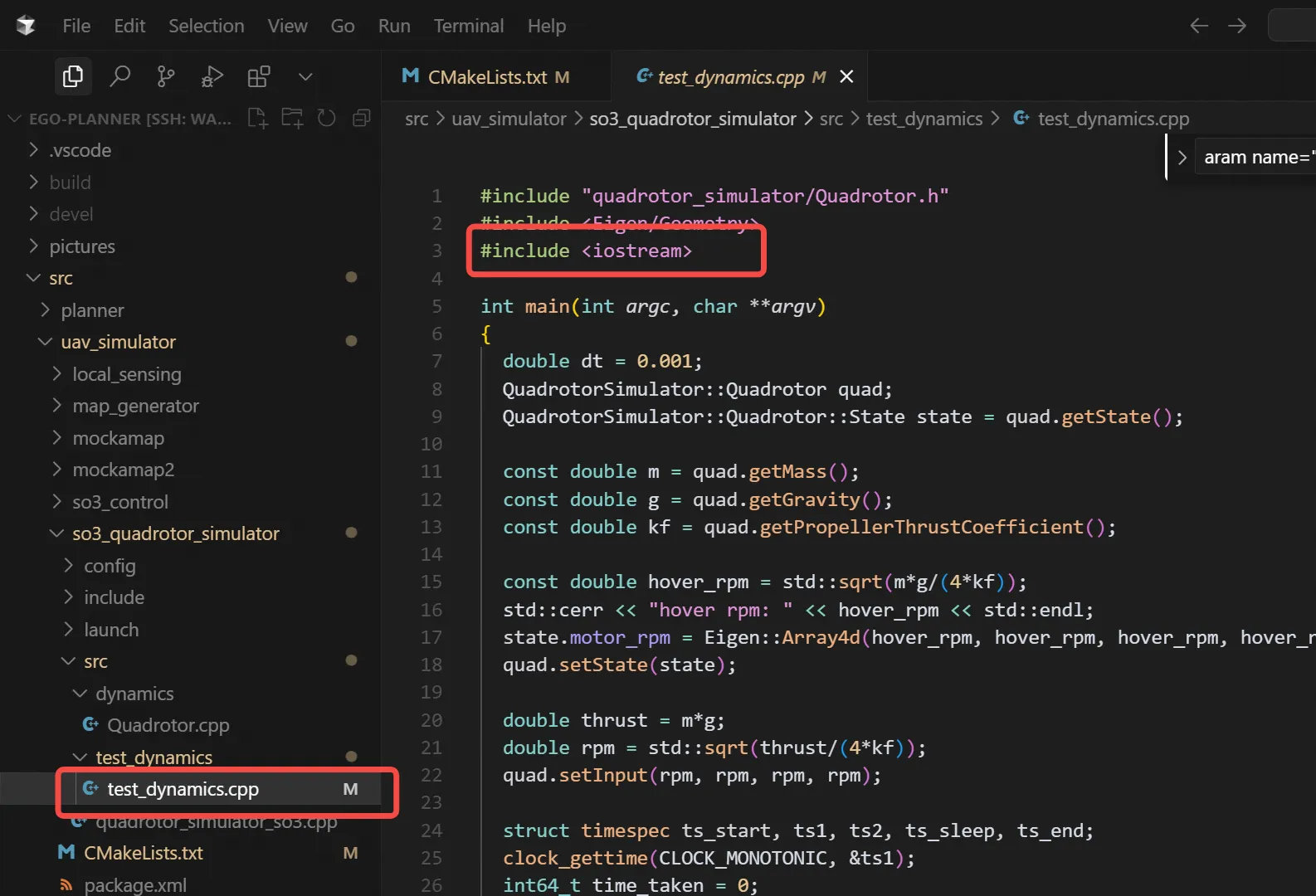Open the Extensions view icon
Screen dimensions: 1316x896
(259, 76)
